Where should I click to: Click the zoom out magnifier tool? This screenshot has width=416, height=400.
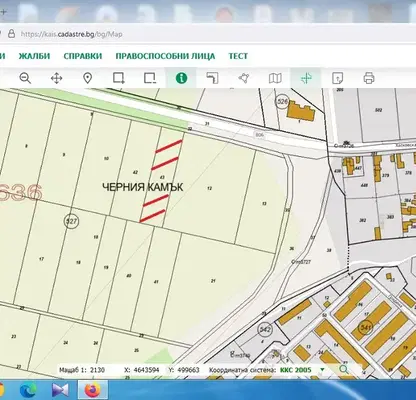[25, 78]
